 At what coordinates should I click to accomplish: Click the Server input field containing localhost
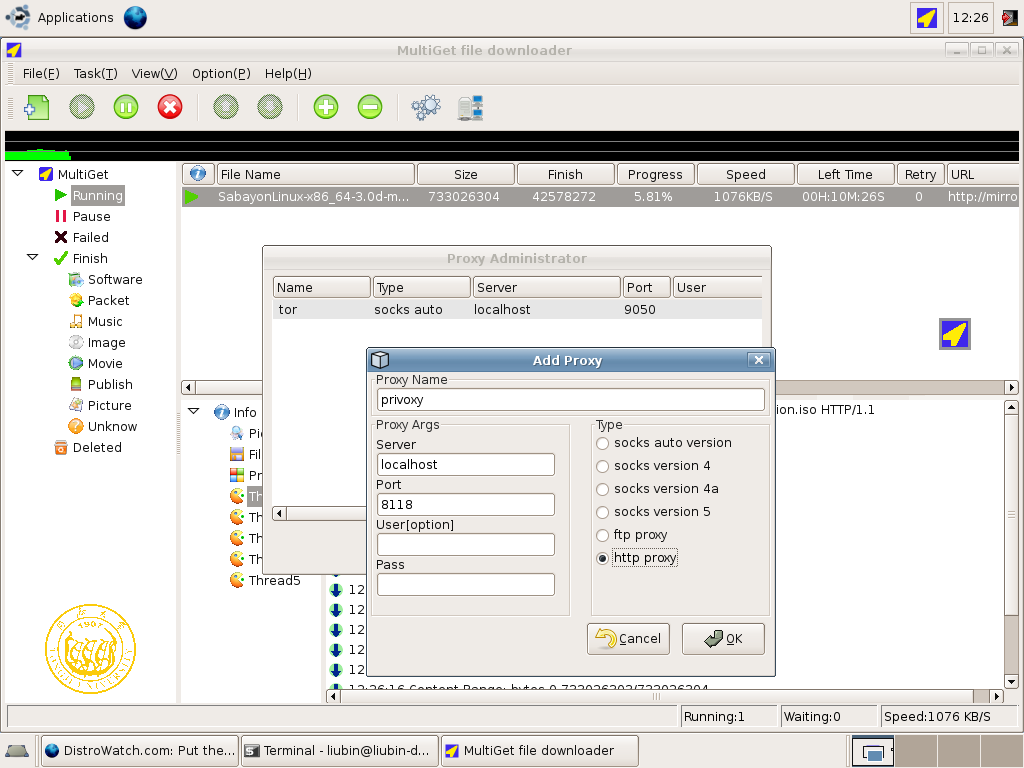click(x=466, y=464)
